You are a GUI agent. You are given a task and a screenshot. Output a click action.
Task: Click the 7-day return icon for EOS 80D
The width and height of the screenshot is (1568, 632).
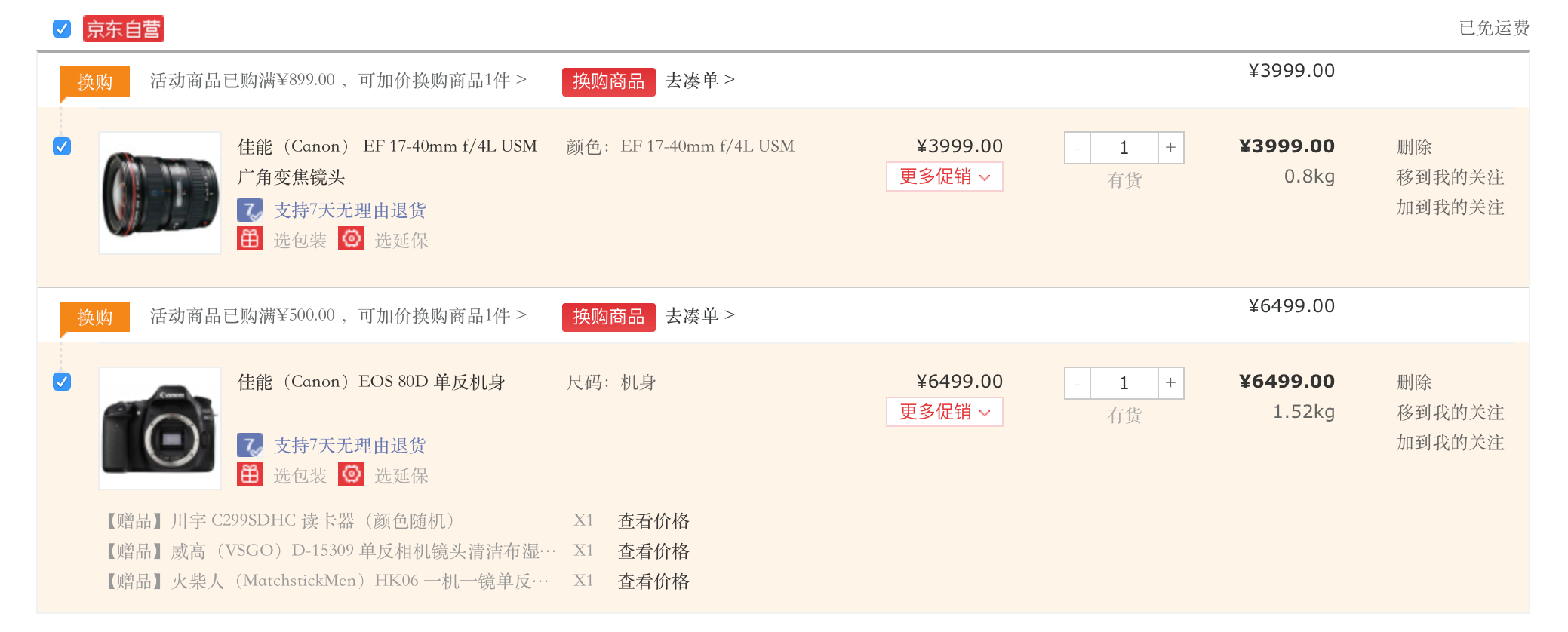[x=250, y=445]
